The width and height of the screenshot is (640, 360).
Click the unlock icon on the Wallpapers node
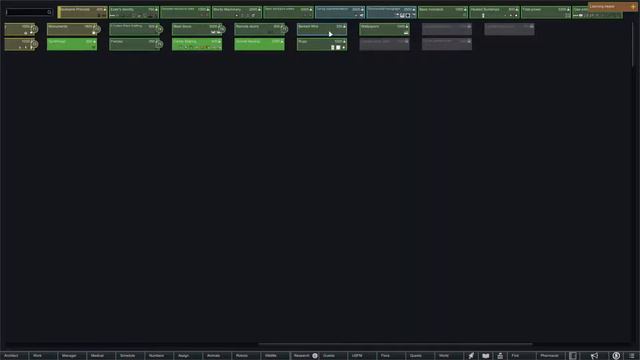[406, 33]
